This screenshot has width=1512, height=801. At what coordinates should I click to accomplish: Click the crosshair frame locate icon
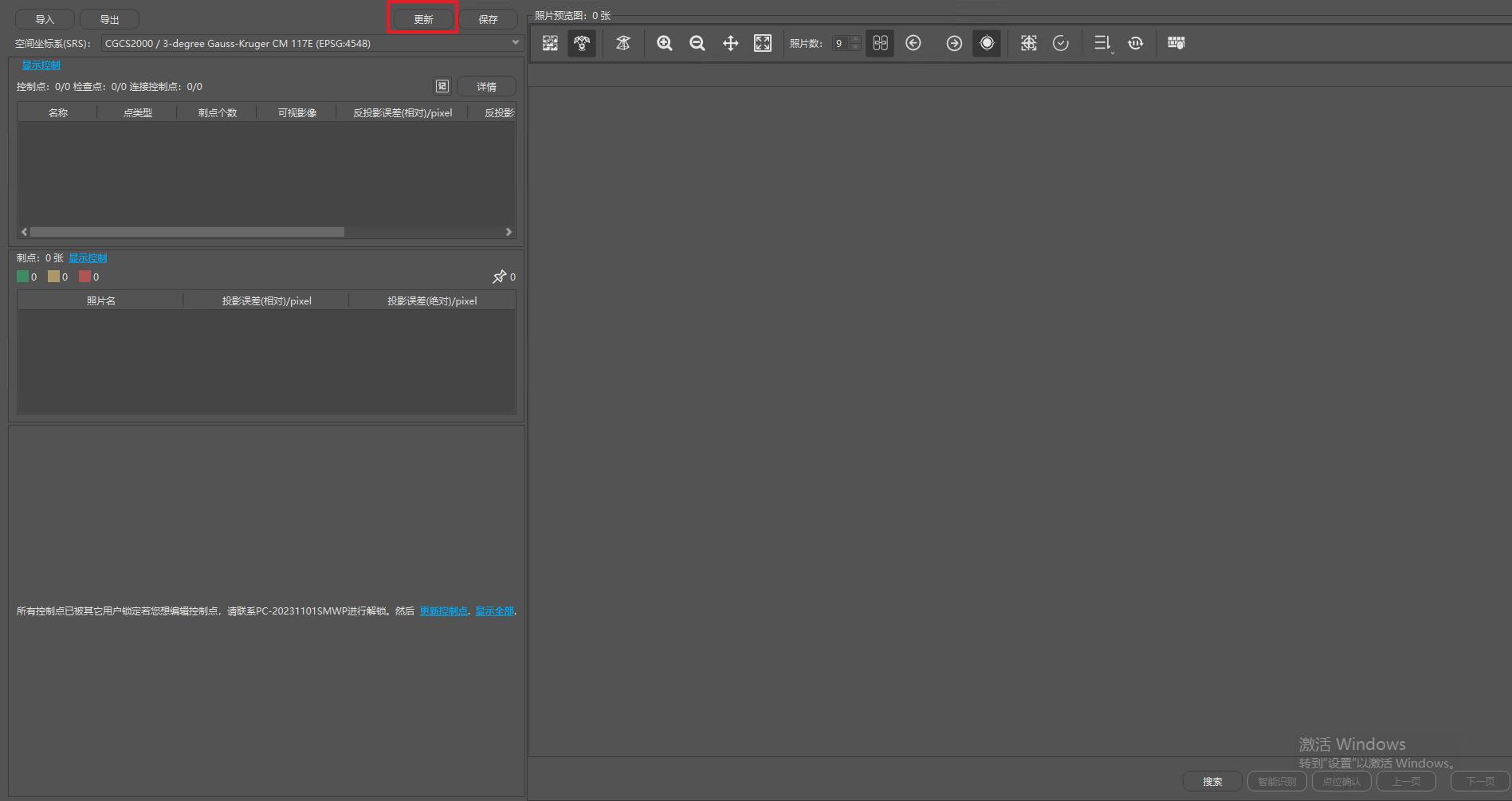pos(1029,43)
